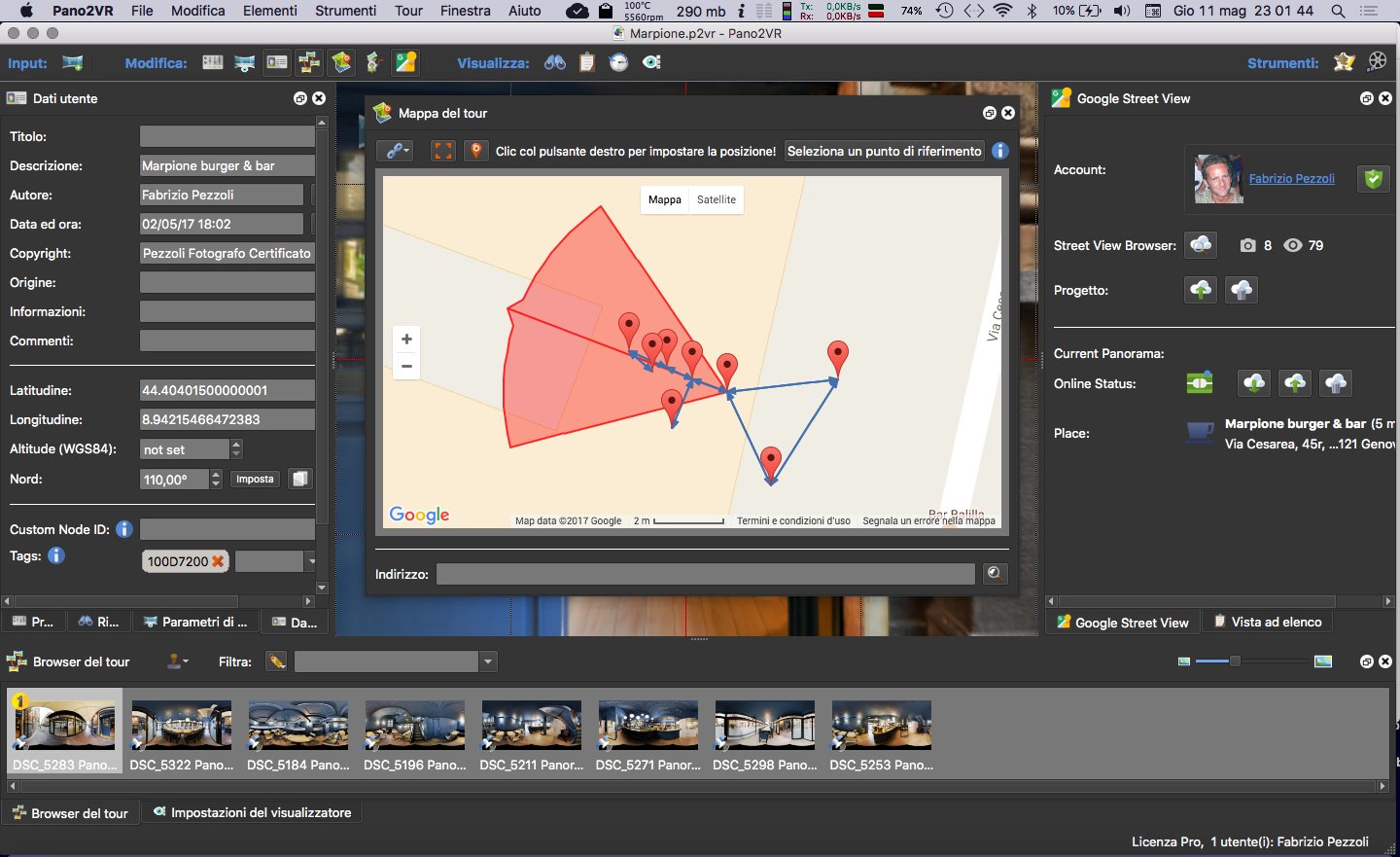Toggle the tour browser toolbar icon
1400x857 pixels.
click(309, 62)
